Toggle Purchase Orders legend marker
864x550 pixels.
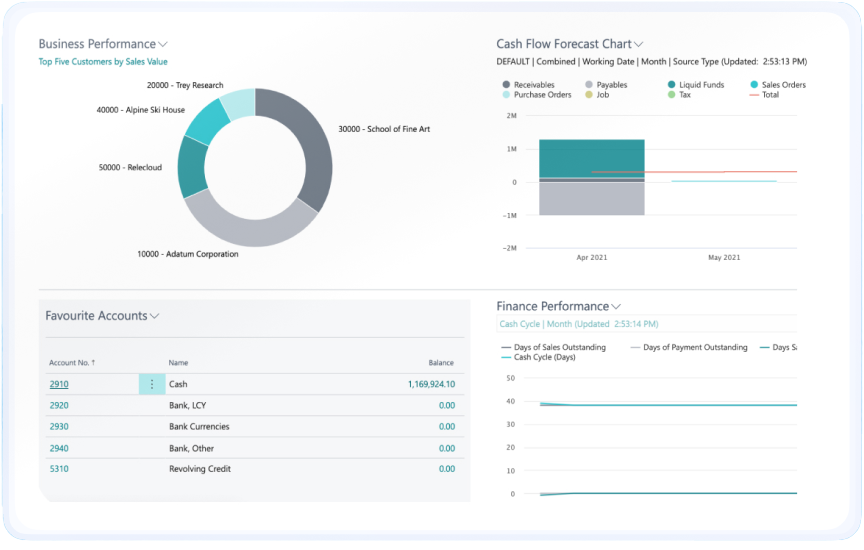coord(506,95)
